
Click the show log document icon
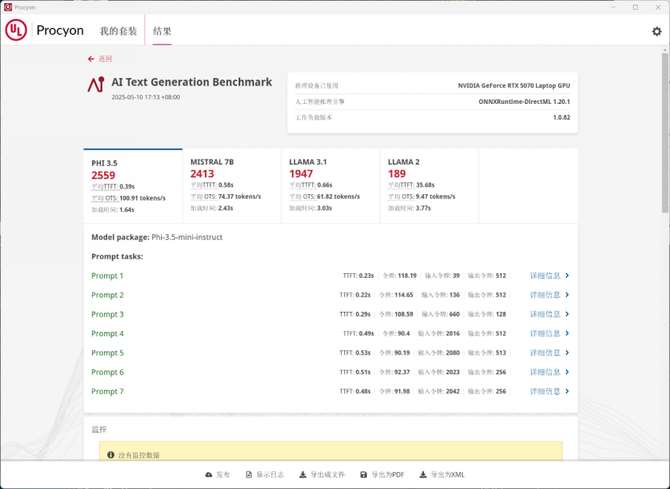pos(250,475)
